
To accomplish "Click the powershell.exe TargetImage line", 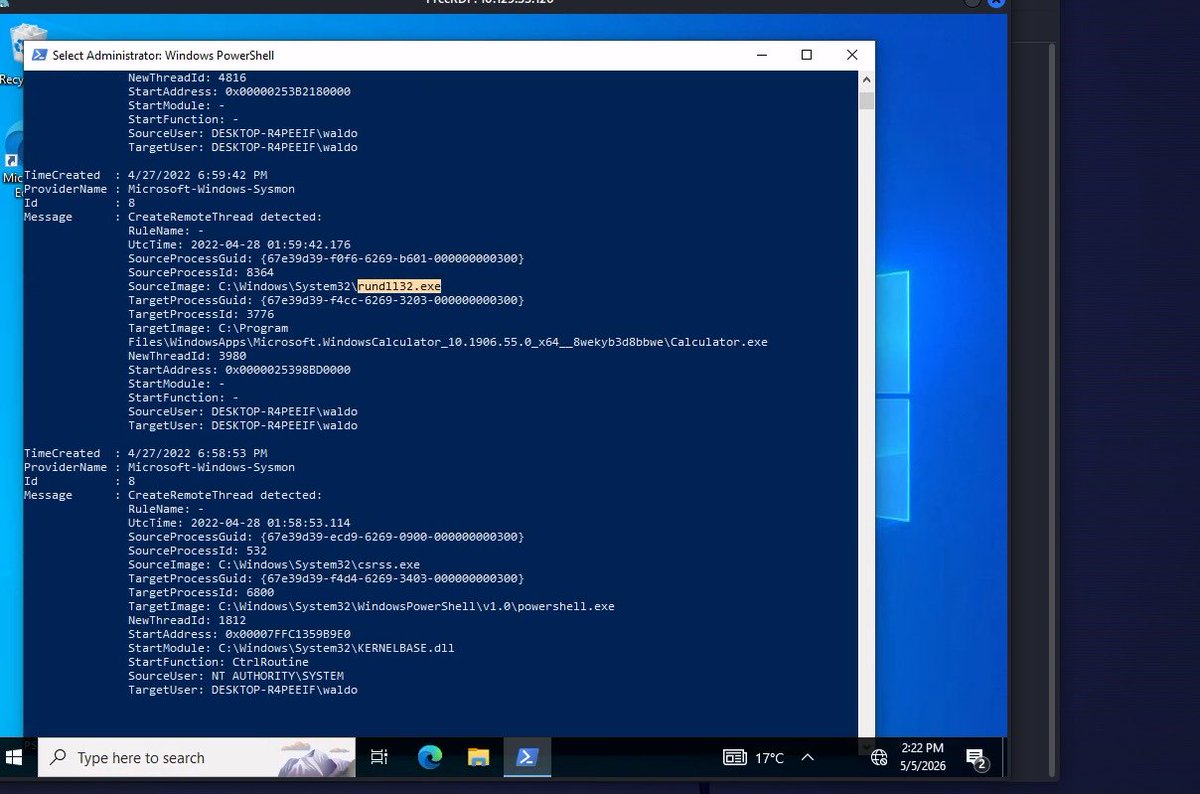I will click(371, 607).
